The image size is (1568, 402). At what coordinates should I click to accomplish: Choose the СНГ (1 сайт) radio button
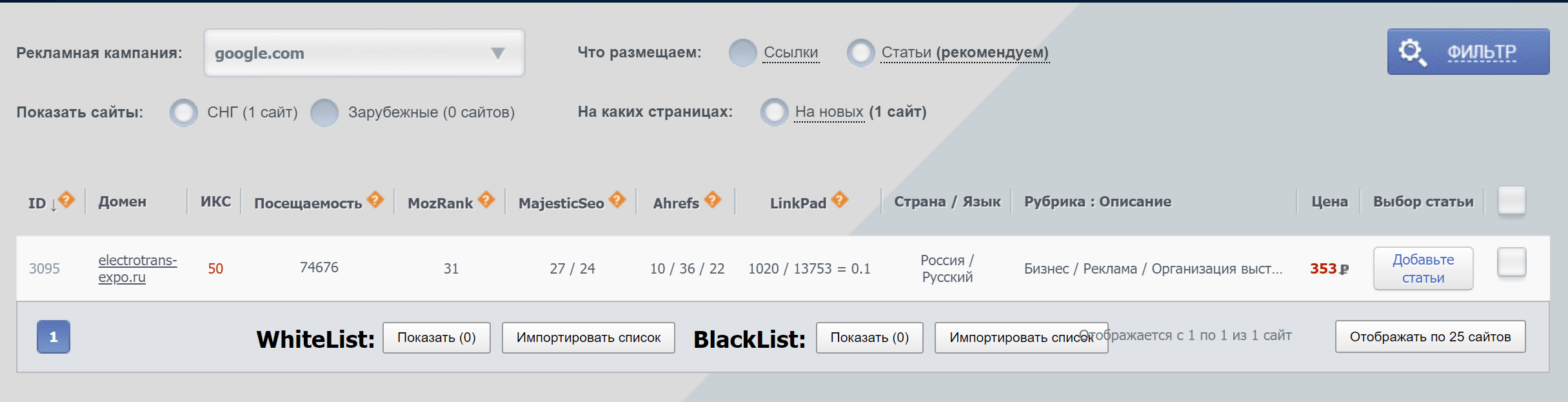(184, 113)
